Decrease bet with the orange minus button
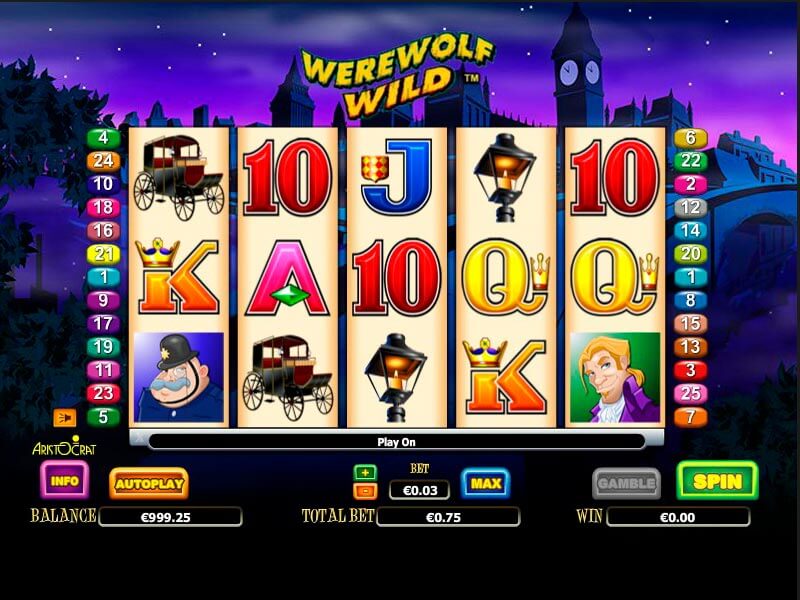Image resolution: width=800 pixels, height=600 pixels. [365, 491]
